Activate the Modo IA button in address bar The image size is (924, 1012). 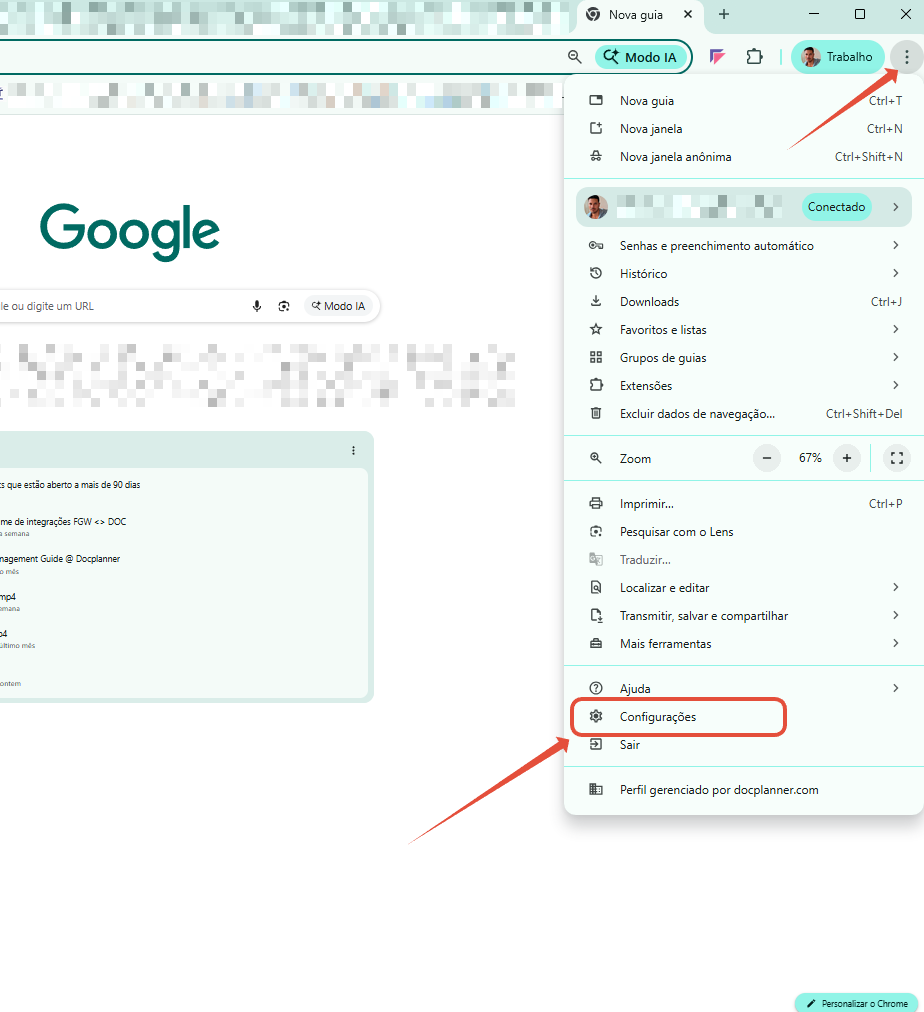click(640, 57)
